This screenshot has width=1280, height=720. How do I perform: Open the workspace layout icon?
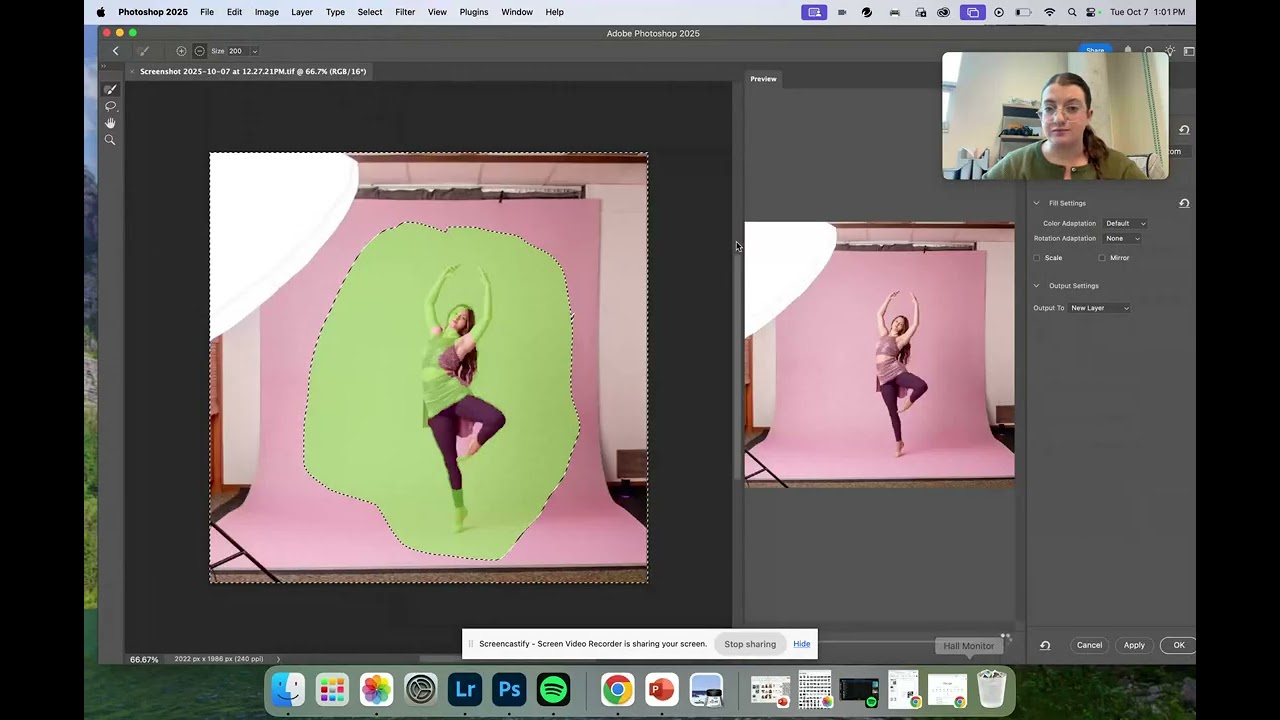tap(1189, 51)
